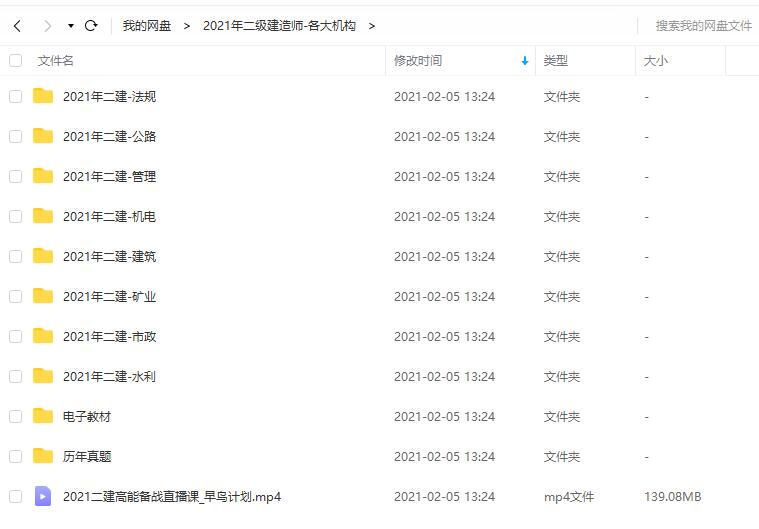
Task: Select the checkbox beside 2021年二建-建筑
Action: 15,256
